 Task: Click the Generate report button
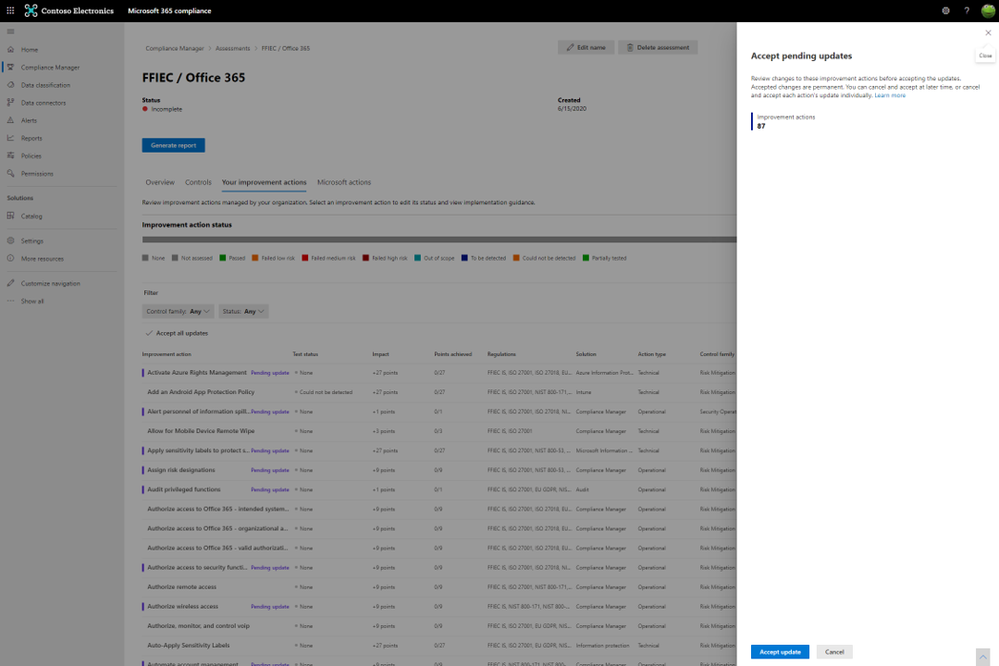tap(173, 145)
